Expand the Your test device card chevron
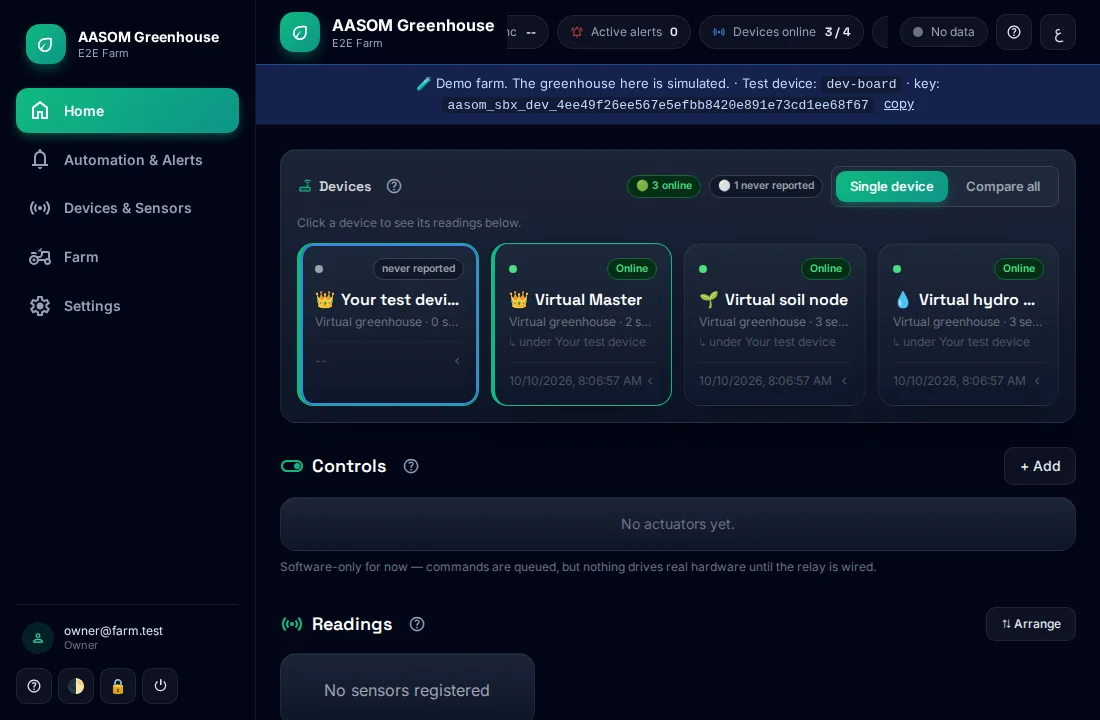 click(x=457, y=361)
